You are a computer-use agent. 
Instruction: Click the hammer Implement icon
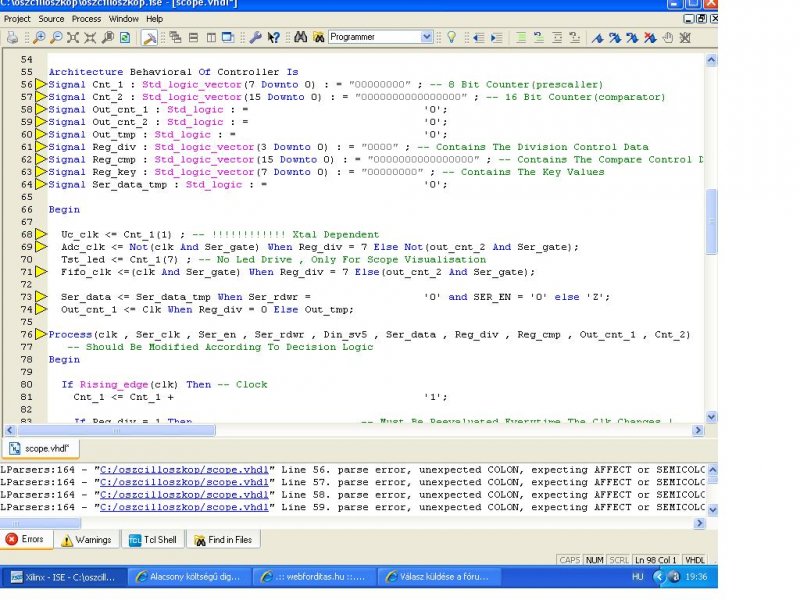(x=149, y=37)
